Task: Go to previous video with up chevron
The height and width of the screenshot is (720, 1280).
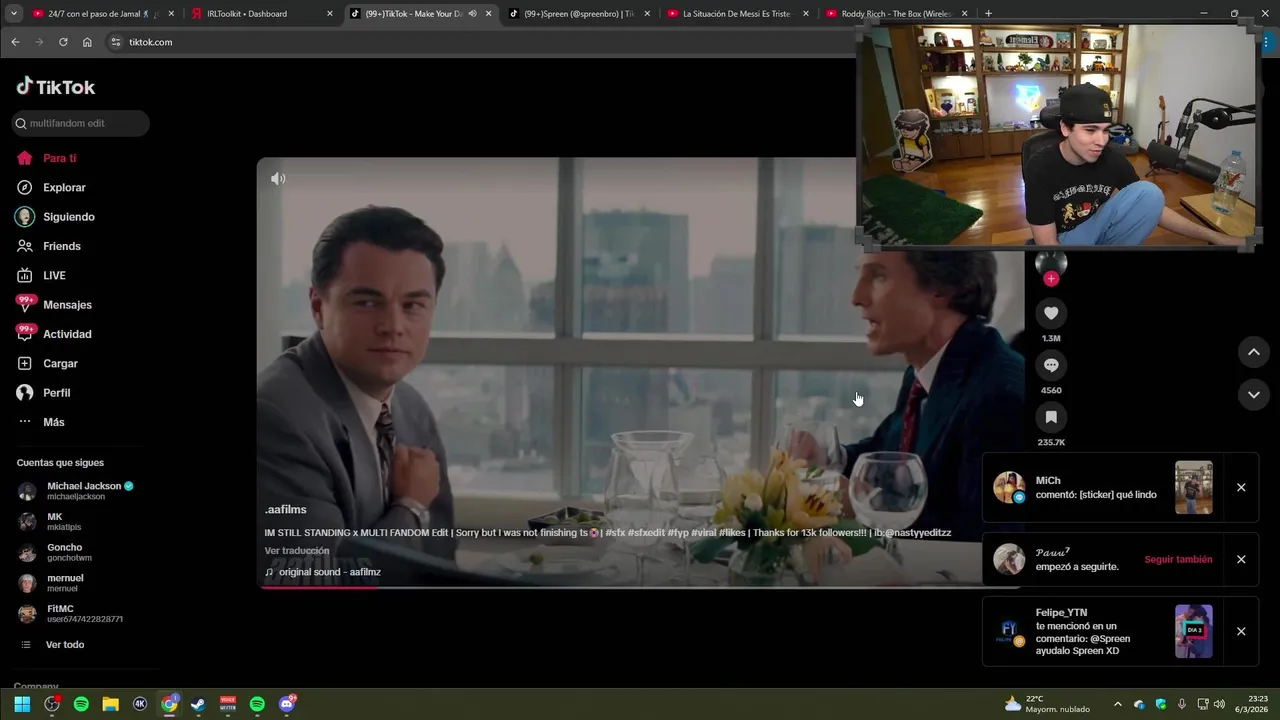Action: [x=1253, y=352]
